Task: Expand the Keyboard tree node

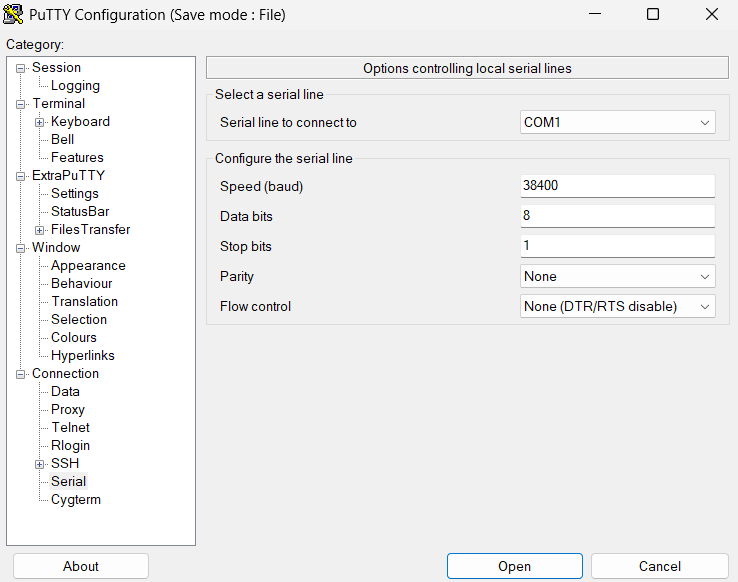Action: pos(40,122)
